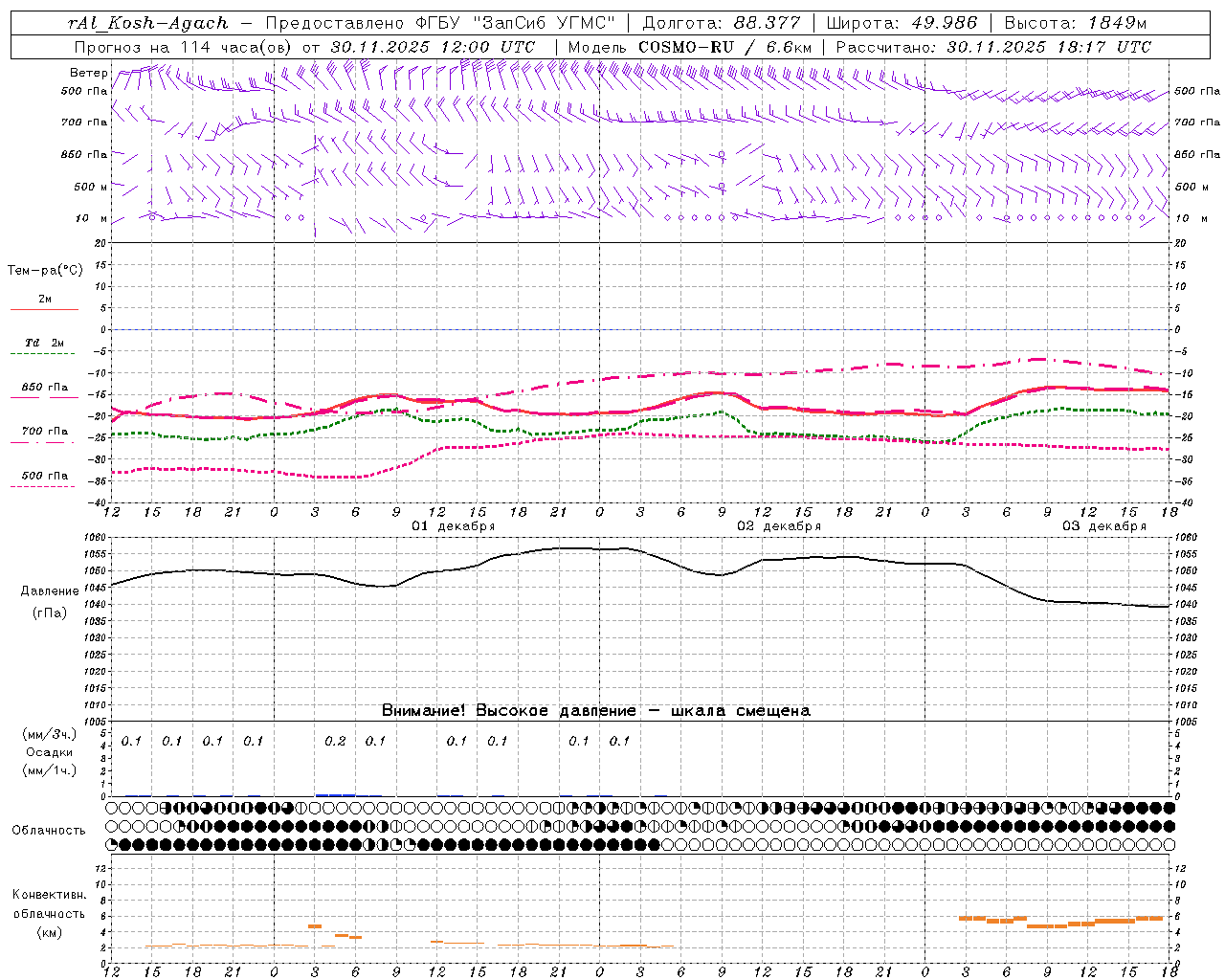1225x980 pixels.
Task: Click the Ветер panel label
Action: tap(89, 73)
